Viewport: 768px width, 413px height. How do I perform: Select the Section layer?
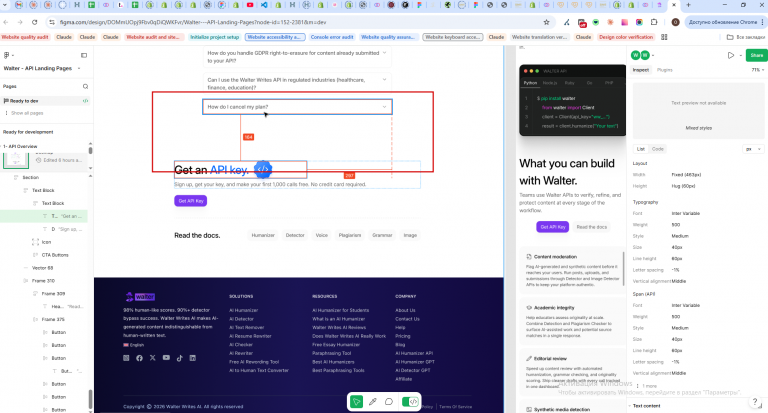pyautogui.click(x=30, y=177)
